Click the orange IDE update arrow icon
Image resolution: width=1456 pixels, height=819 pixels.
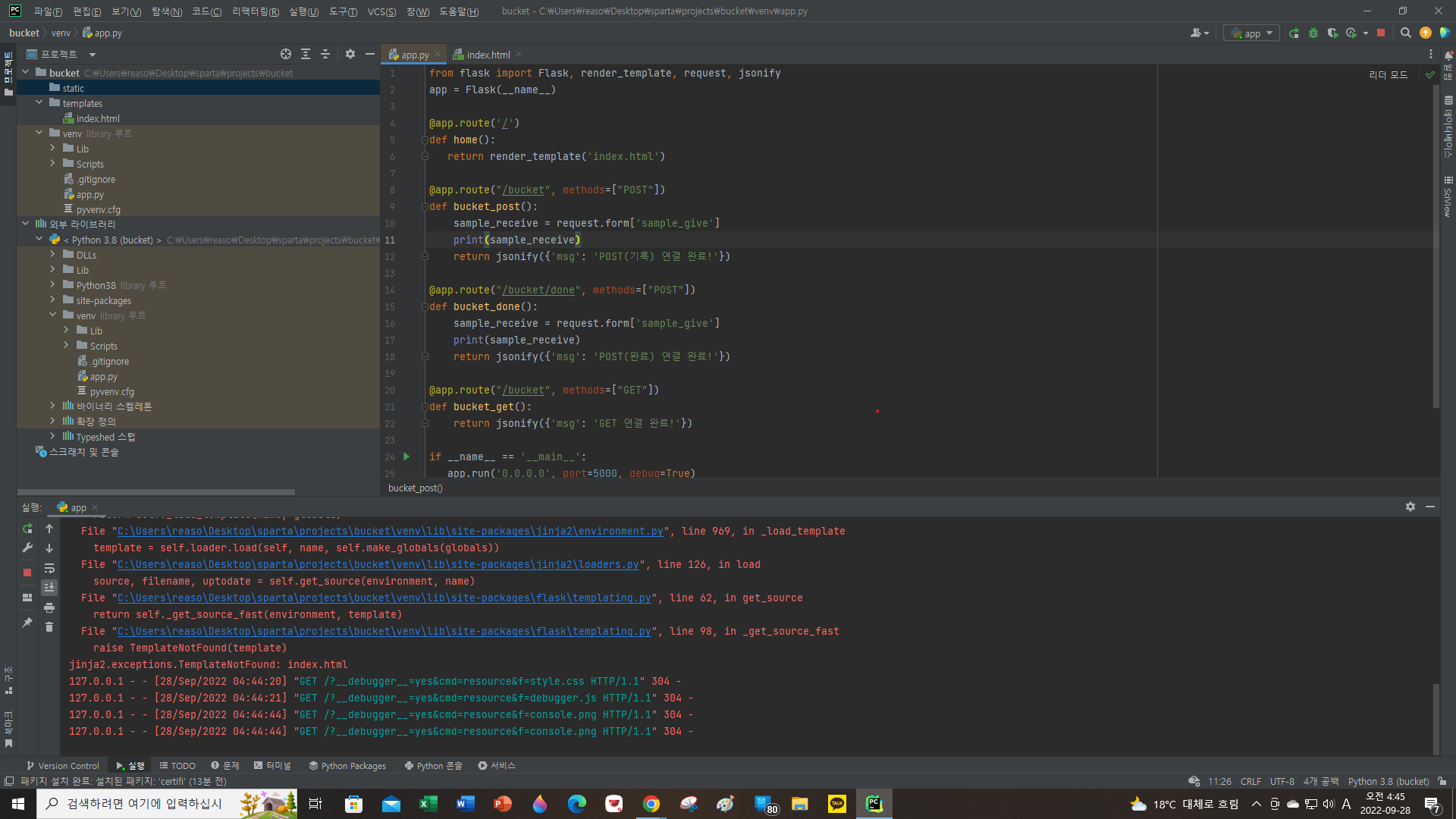point(1426,33)
